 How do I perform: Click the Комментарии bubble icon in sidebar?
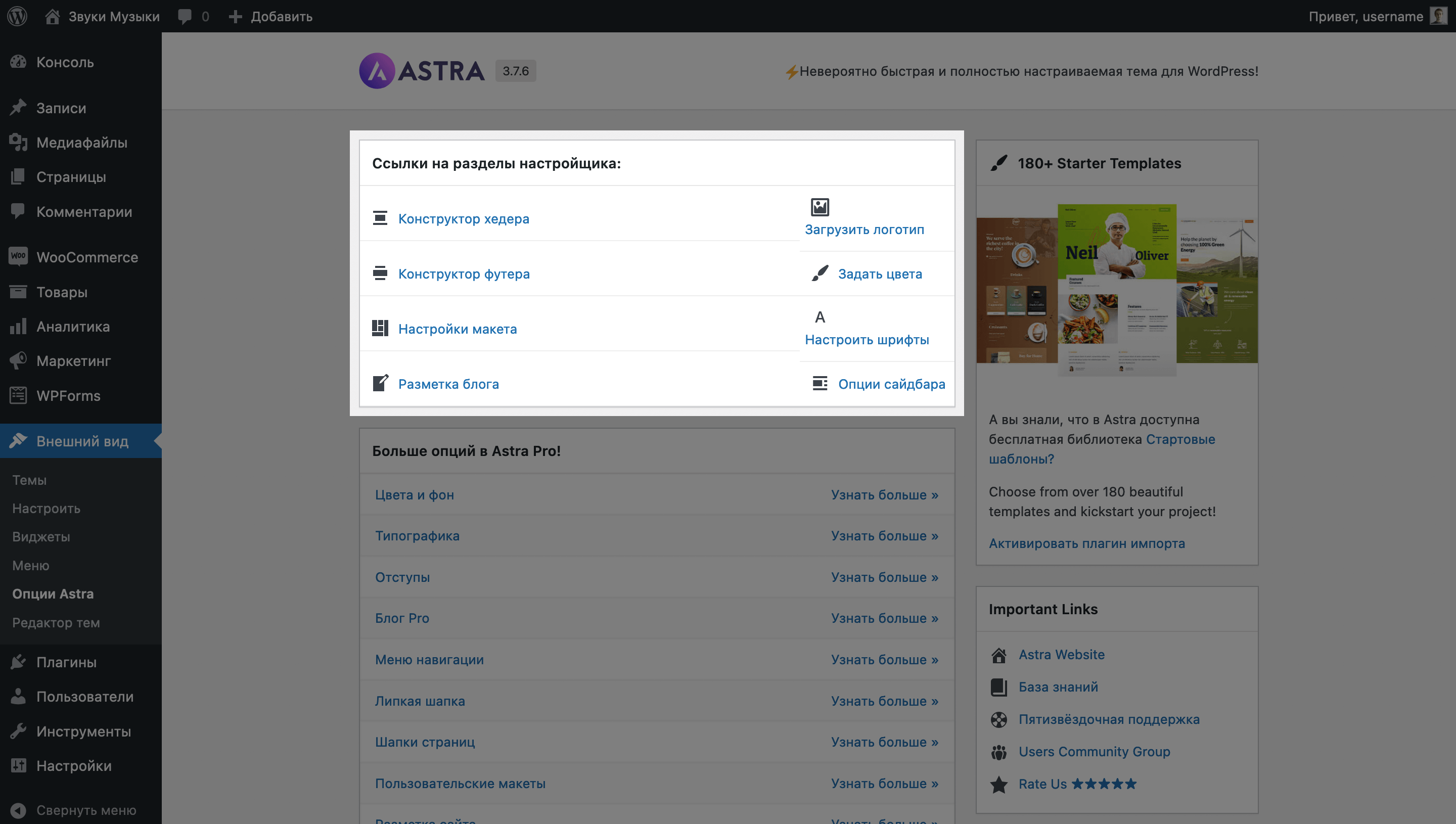[x=18, y=211]
